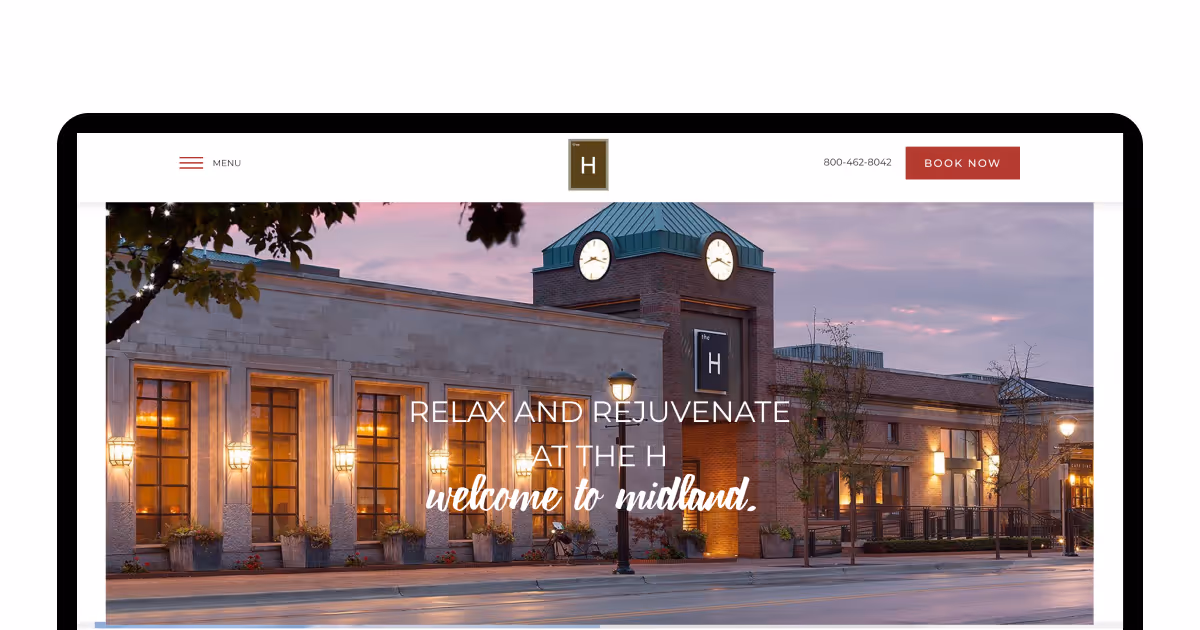Click the blue progress bar below hero image
Image resolution: width=1200 pixels, height=630 pixels.
coord(347,626)
